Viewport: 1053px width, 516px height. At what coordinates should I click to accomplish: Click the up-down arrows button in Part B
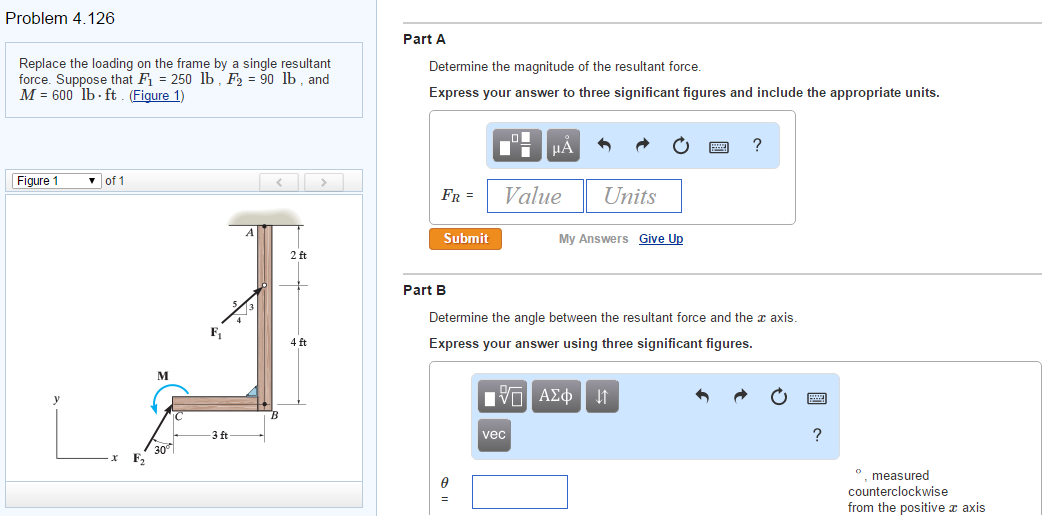pyautogui.click(x=602, y=396)
